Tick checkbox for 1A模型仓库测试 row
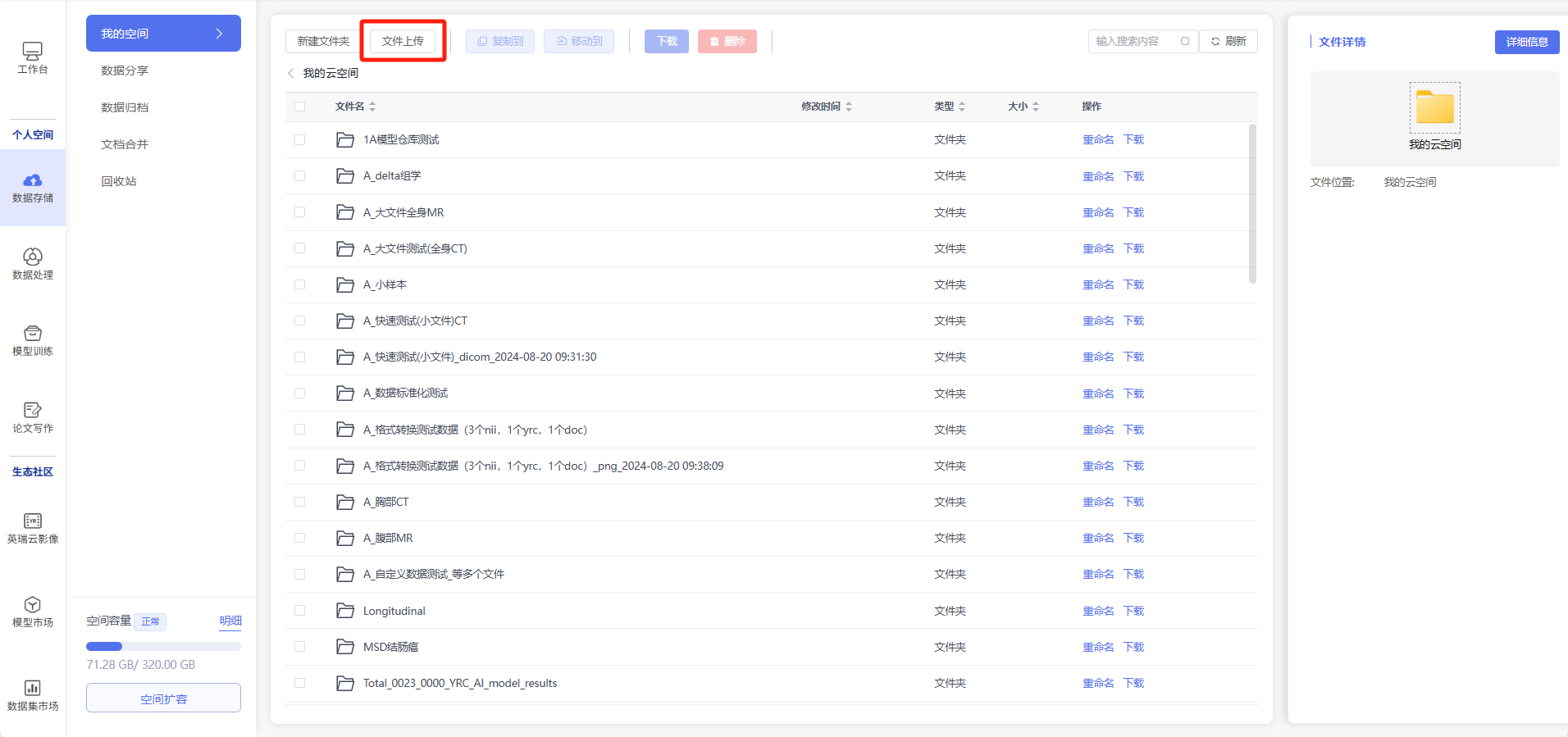This screenshot has width=1568, height=737. pos(299,140)
